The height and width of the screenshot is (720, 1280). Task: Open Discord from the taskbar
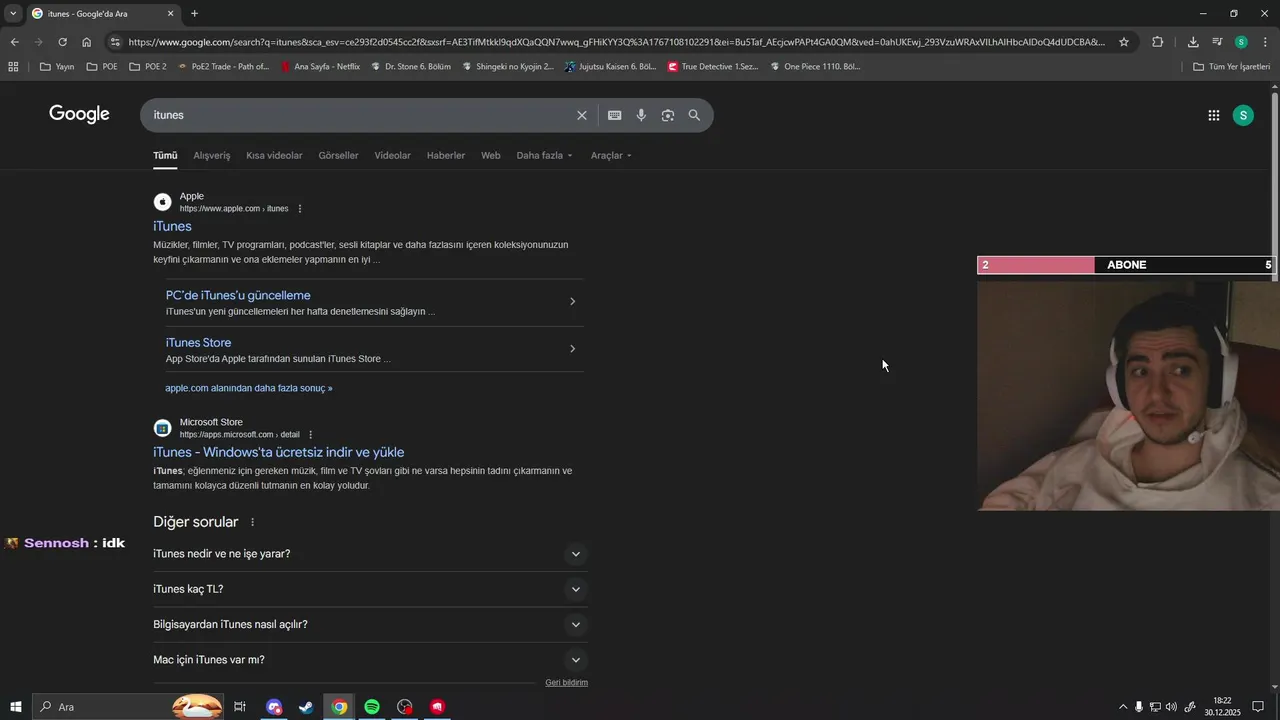click(275, 707)
